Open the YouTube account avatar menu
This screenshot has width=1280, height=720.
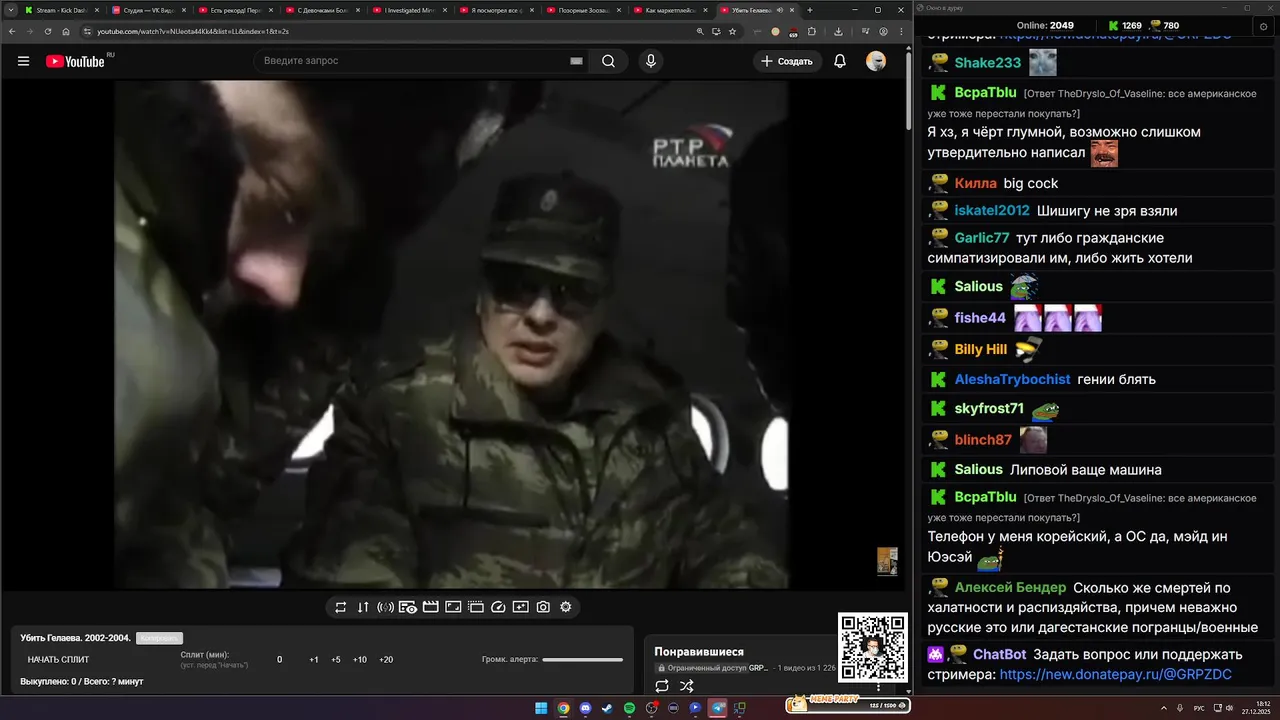pyautogui.click(x=876, y=61)
